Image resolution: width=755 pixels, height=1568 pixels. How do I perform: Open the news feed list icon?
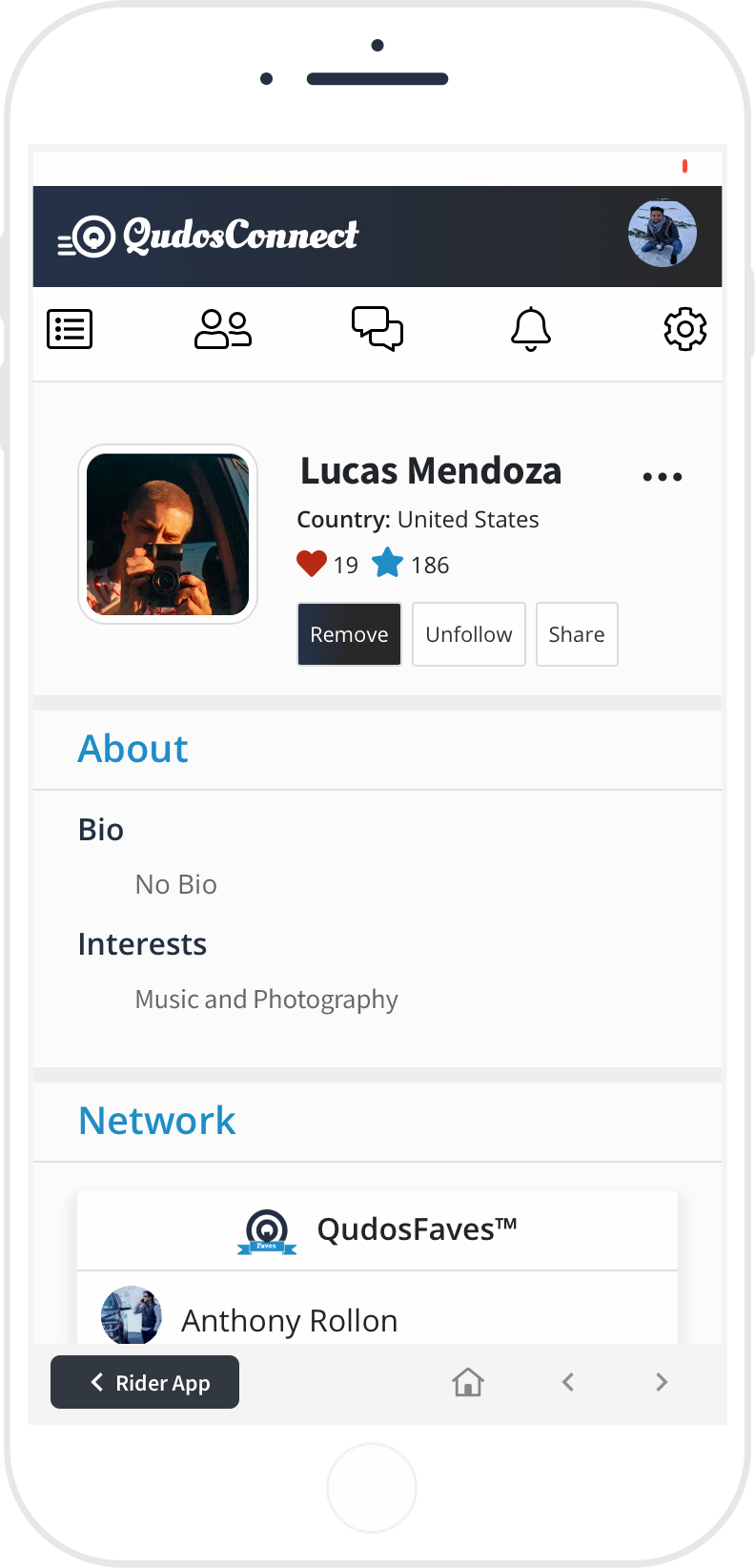point(70,330)
